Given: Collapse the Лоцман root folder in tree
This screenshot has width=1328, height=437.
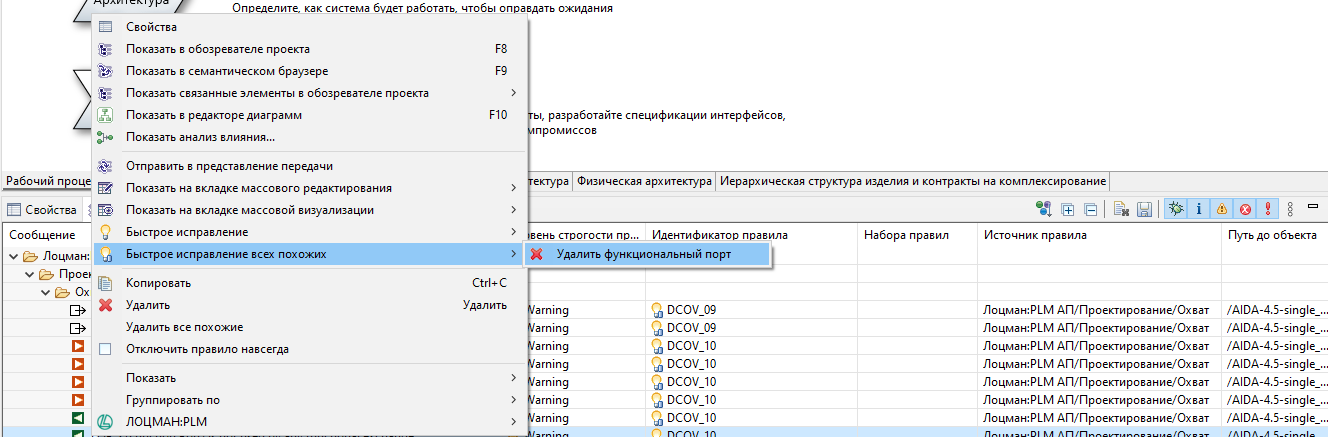Looking at the screenshot, I should pos(13,256).
